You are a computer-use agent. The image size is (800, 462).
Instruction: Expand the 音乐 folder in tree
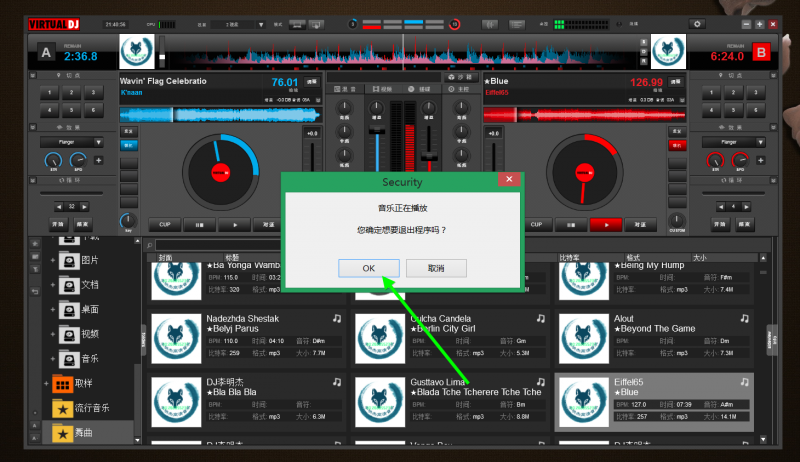[x=53, y=358]
